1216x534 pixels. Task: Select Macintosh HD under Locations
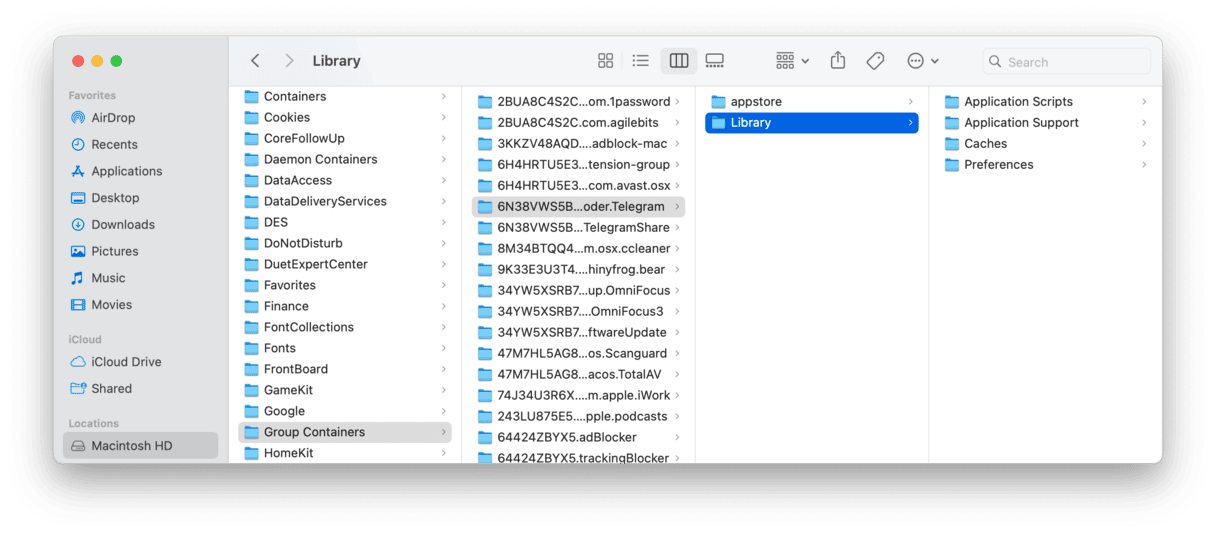(x=141, y=446)
